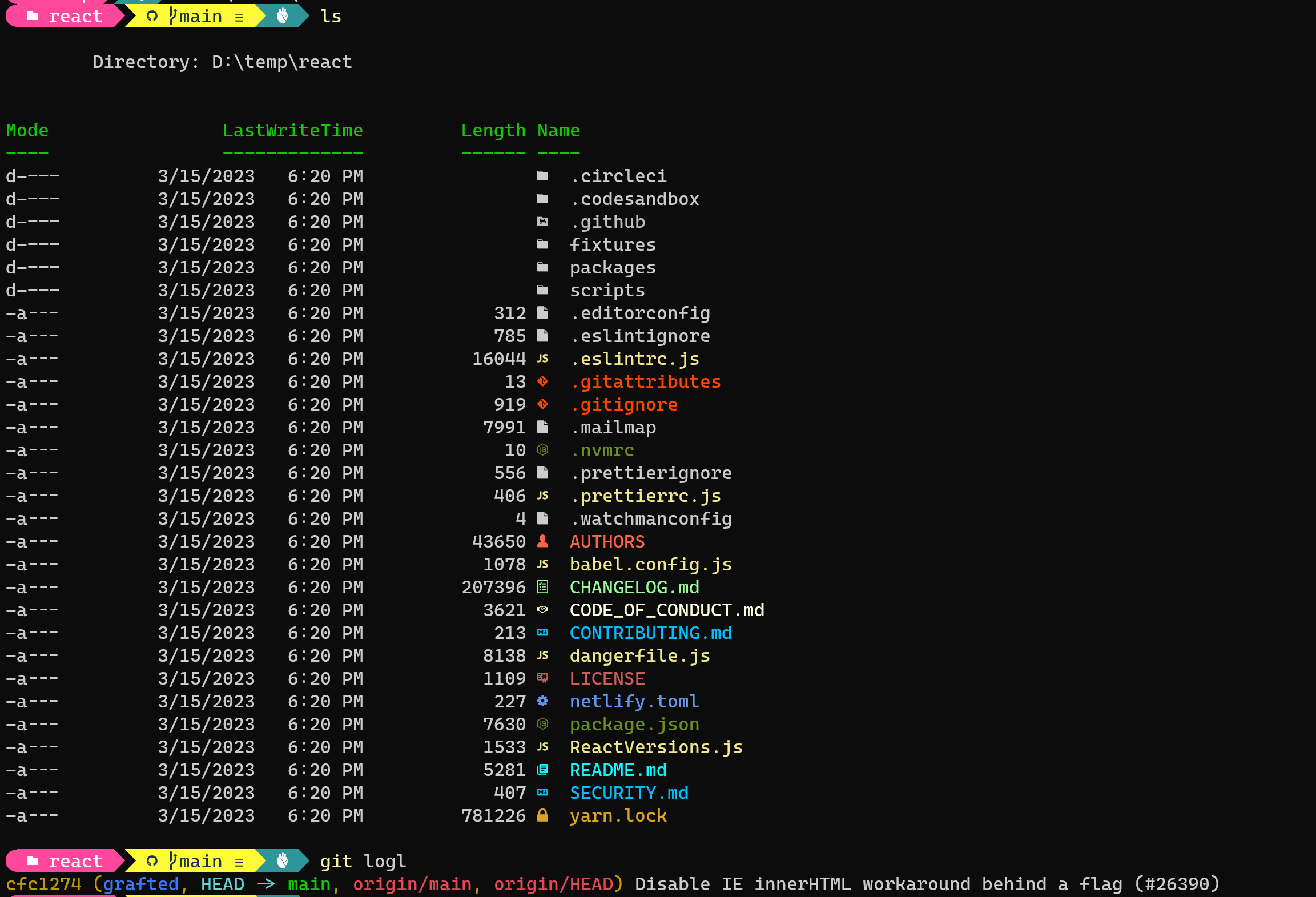Click the GitHub icon beside the .github folder
1316x897 pixels.
(542, 222)
